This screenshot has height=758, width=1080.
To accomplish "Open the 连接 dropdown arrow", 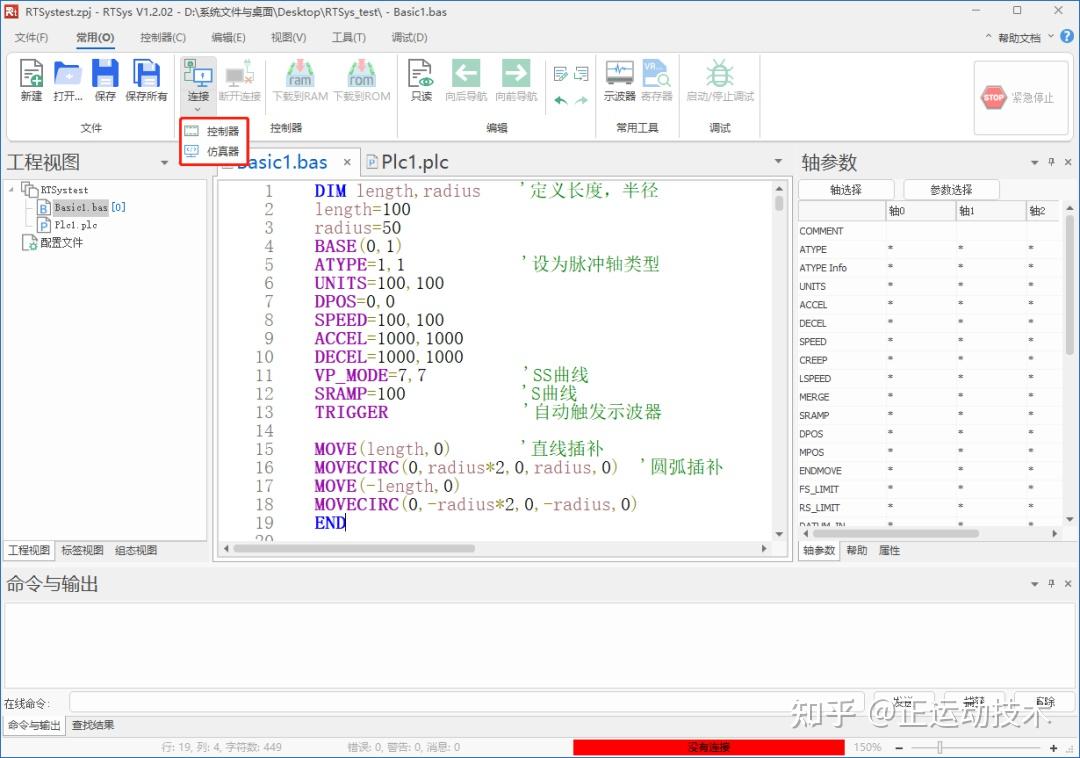I will pos(197,107).
